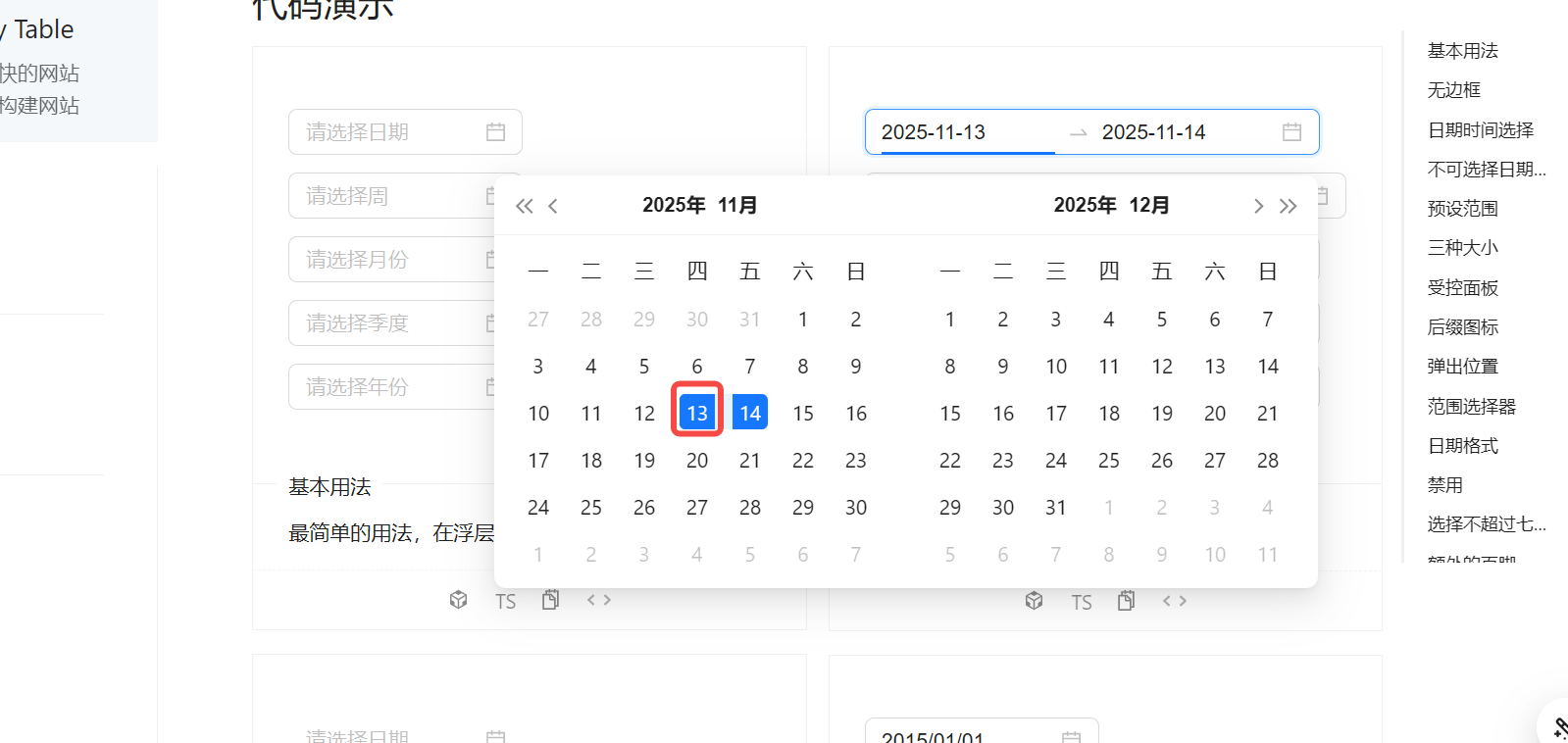Click the start date field 2025-11-13
Screen dimensions: 1568x743
(961, 132)
